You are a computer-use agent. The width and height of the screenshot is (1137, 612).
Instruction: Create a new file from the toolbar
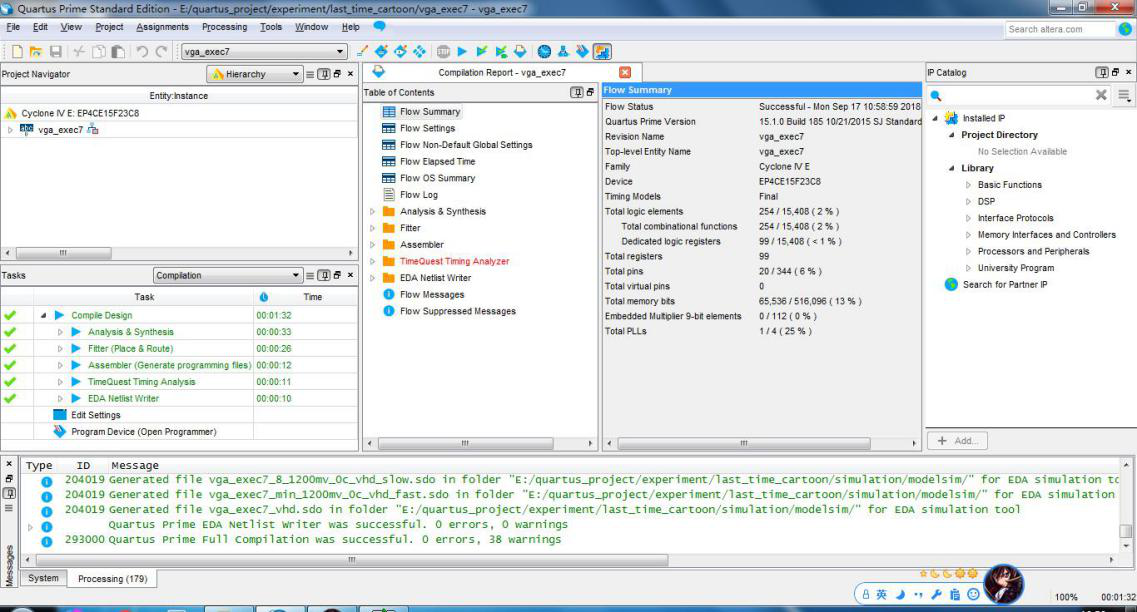click(17, 51)
